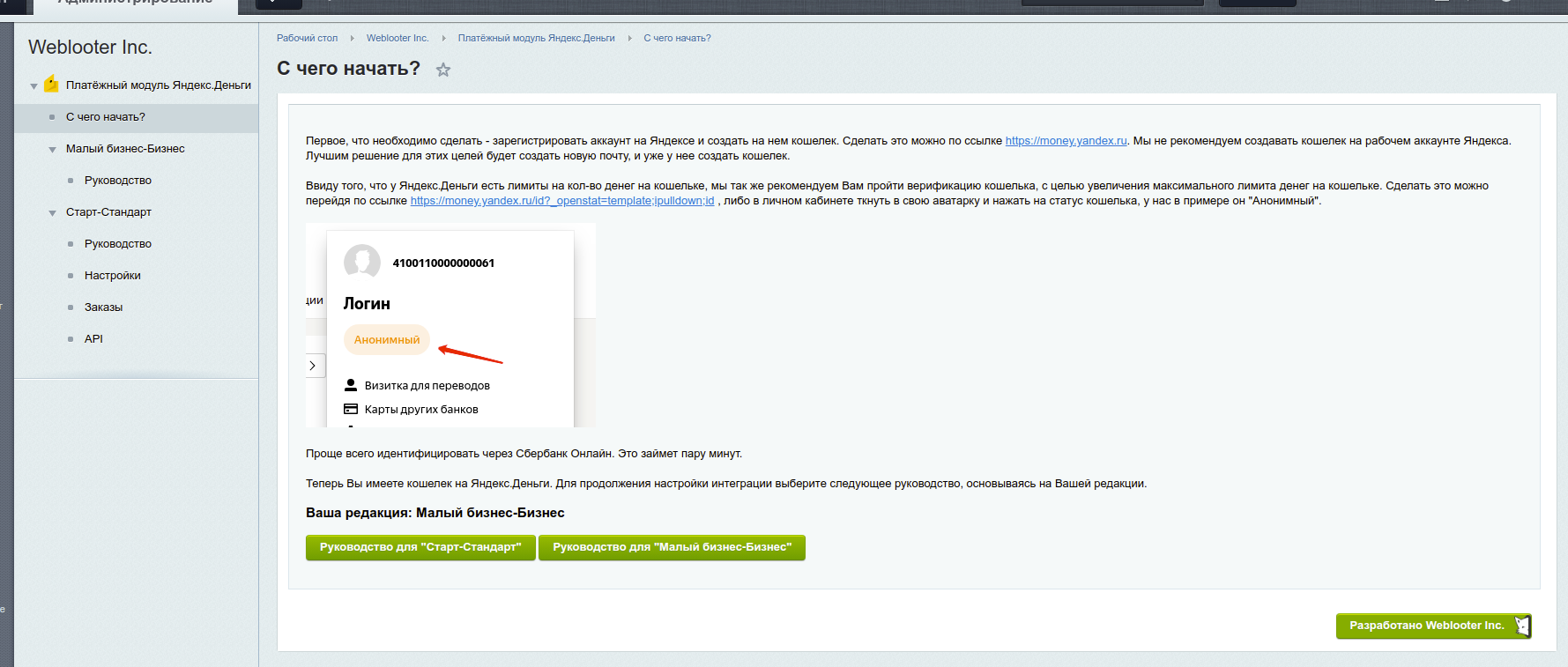
Task: Go to Weblooter Inc. breadcrumb
Action: [x=398, y=38]
